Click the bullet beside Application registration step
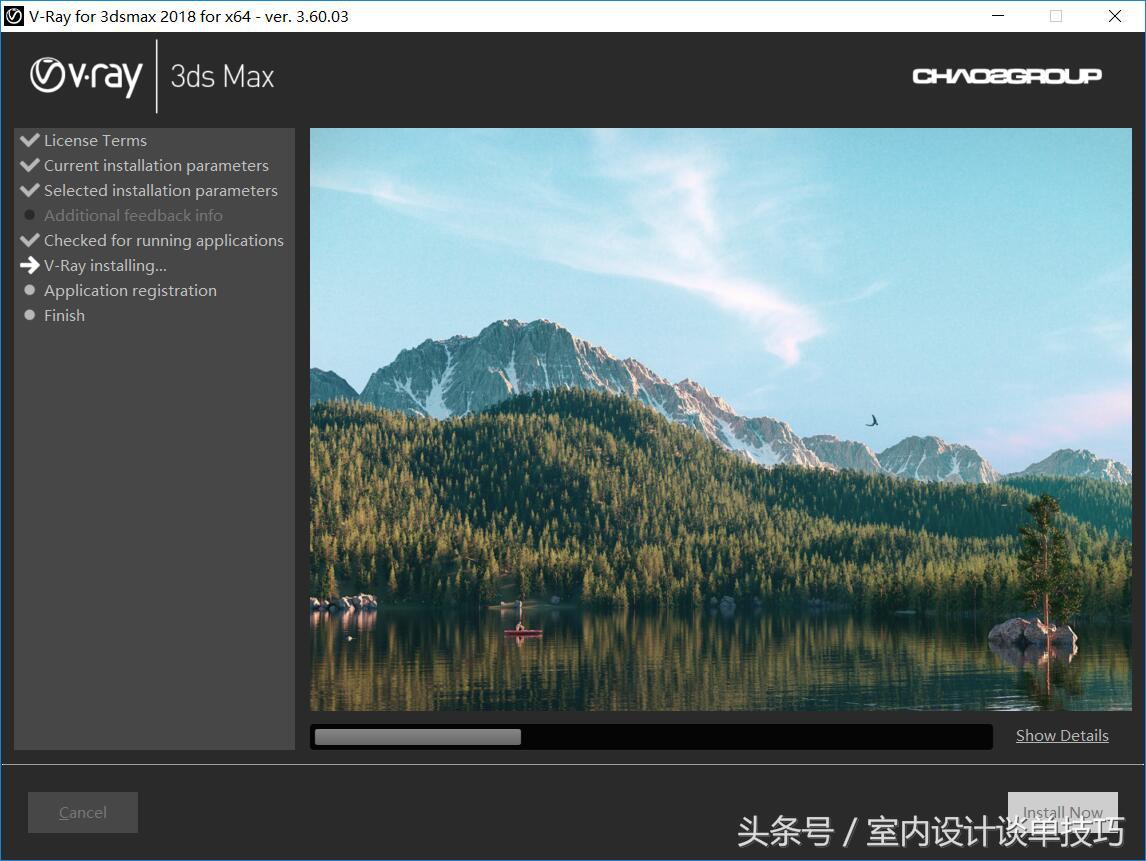The width and height of the screenshot is (1146, 861). coord(29,290)
